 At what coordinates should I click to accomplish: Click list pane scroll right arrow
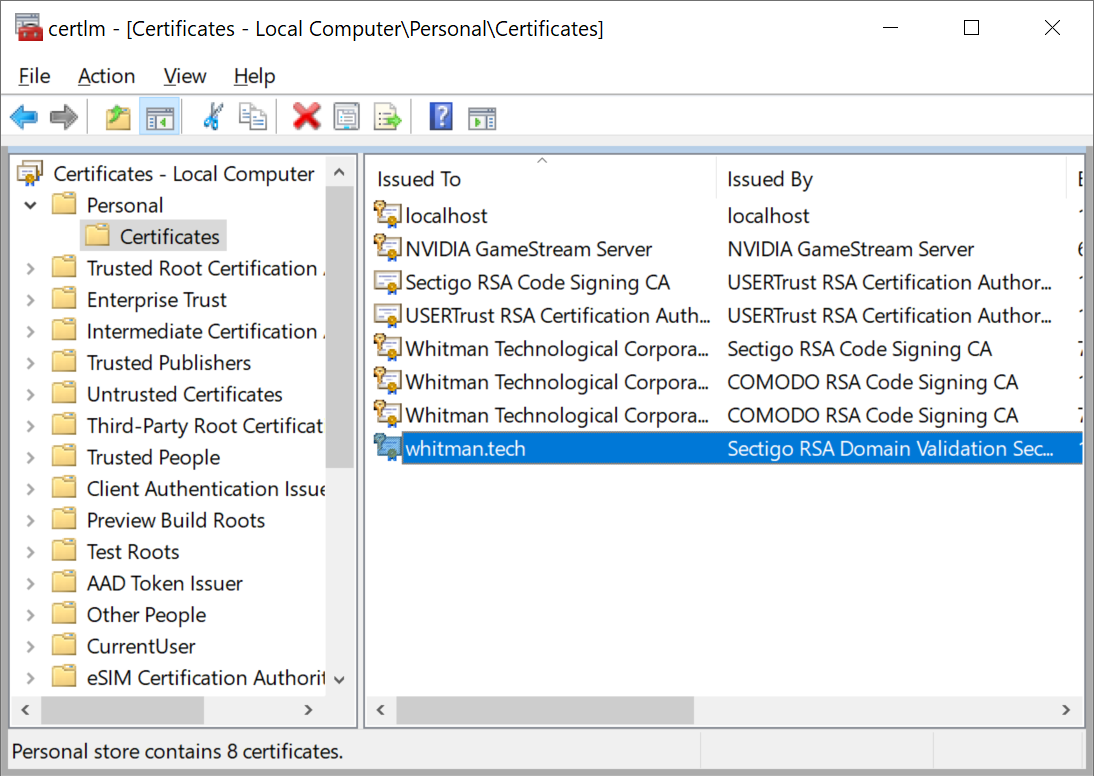(1066, 710)
